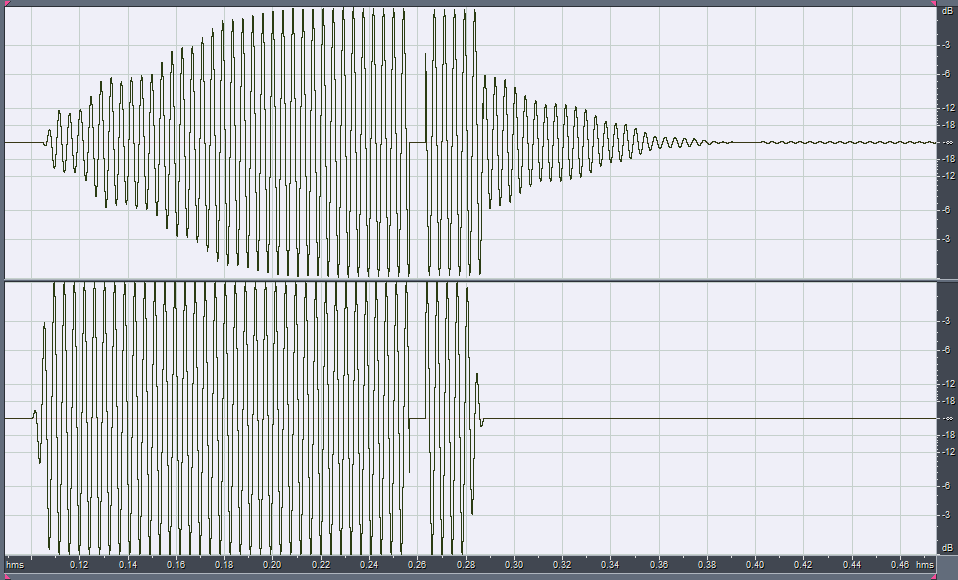Click the -6 label in lower channel's positive half
Screen dimensions: 958x580
[x=946, y=350]
